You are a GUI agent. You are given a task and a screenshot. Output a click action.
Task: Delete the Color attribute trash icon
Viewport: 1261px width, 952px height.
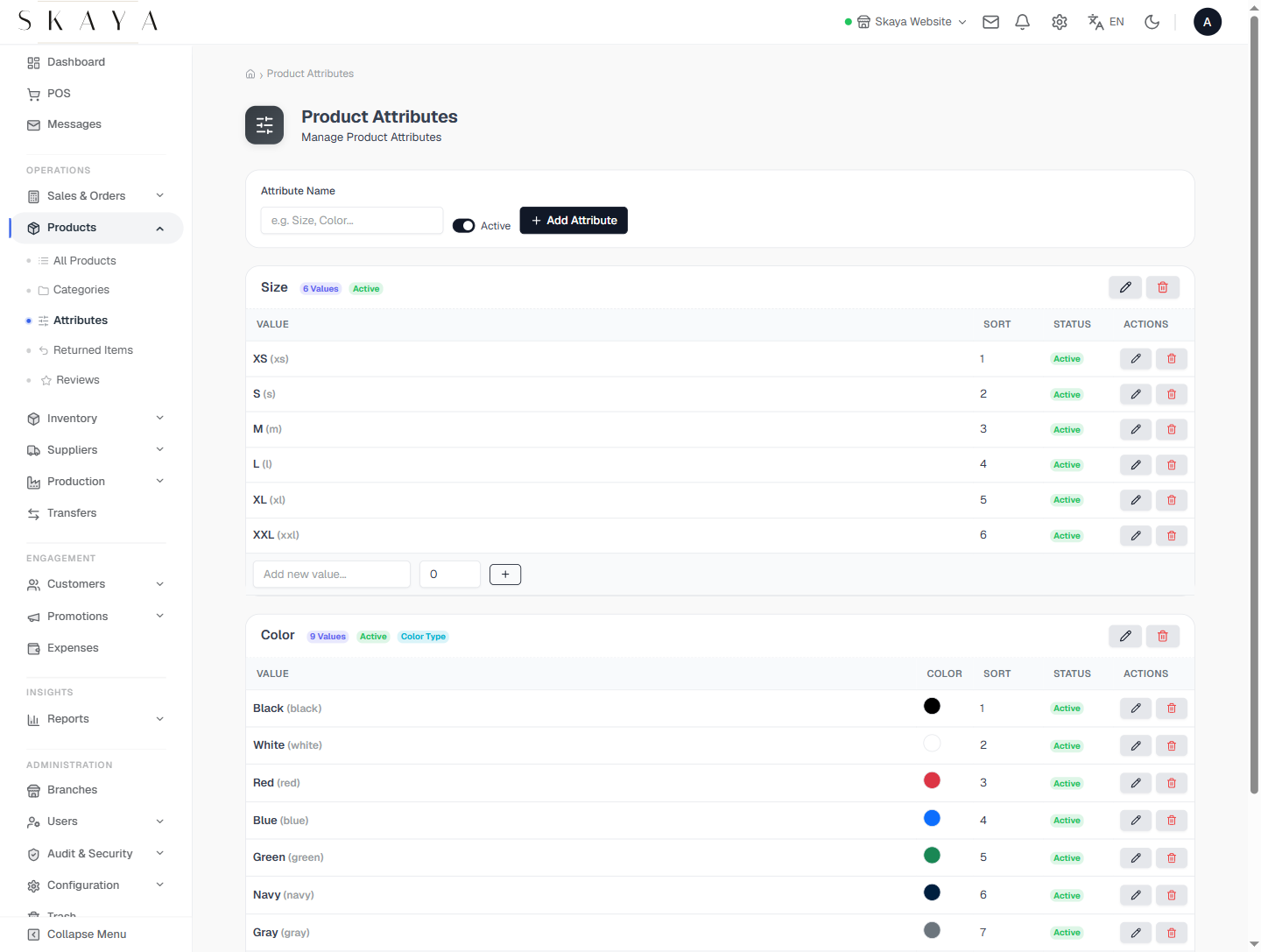1163,636
